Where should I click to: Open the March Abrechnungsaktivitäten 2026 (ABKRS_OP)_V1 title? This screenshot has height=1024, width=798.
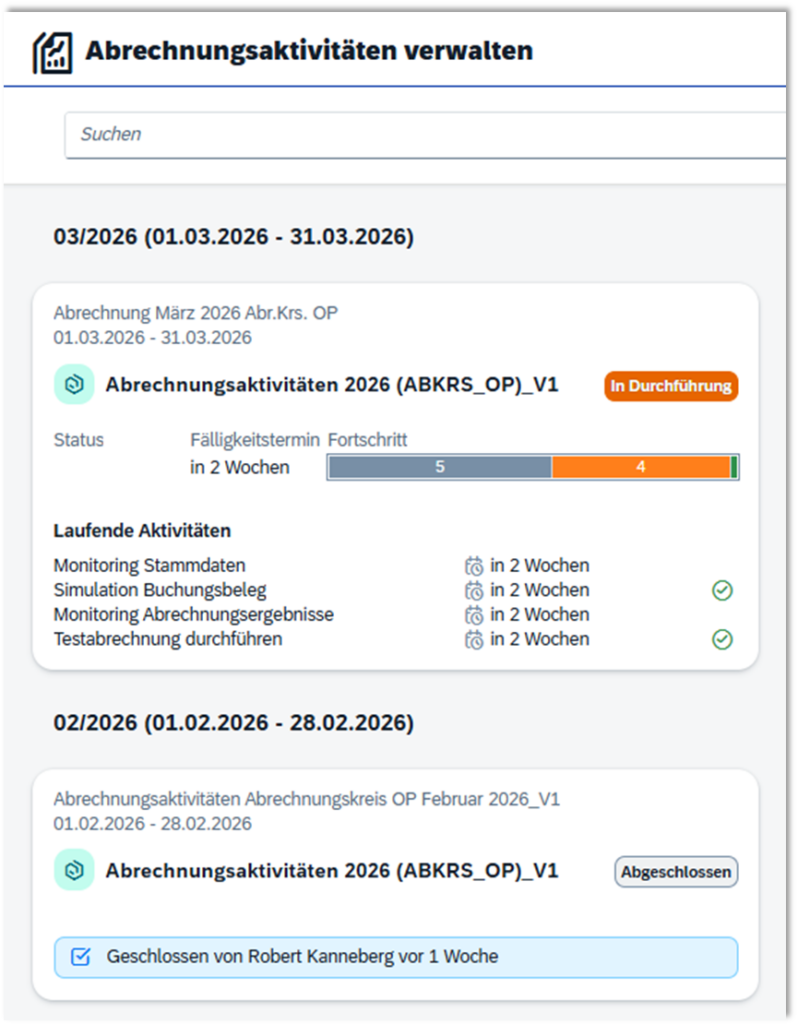pos(331,386)
